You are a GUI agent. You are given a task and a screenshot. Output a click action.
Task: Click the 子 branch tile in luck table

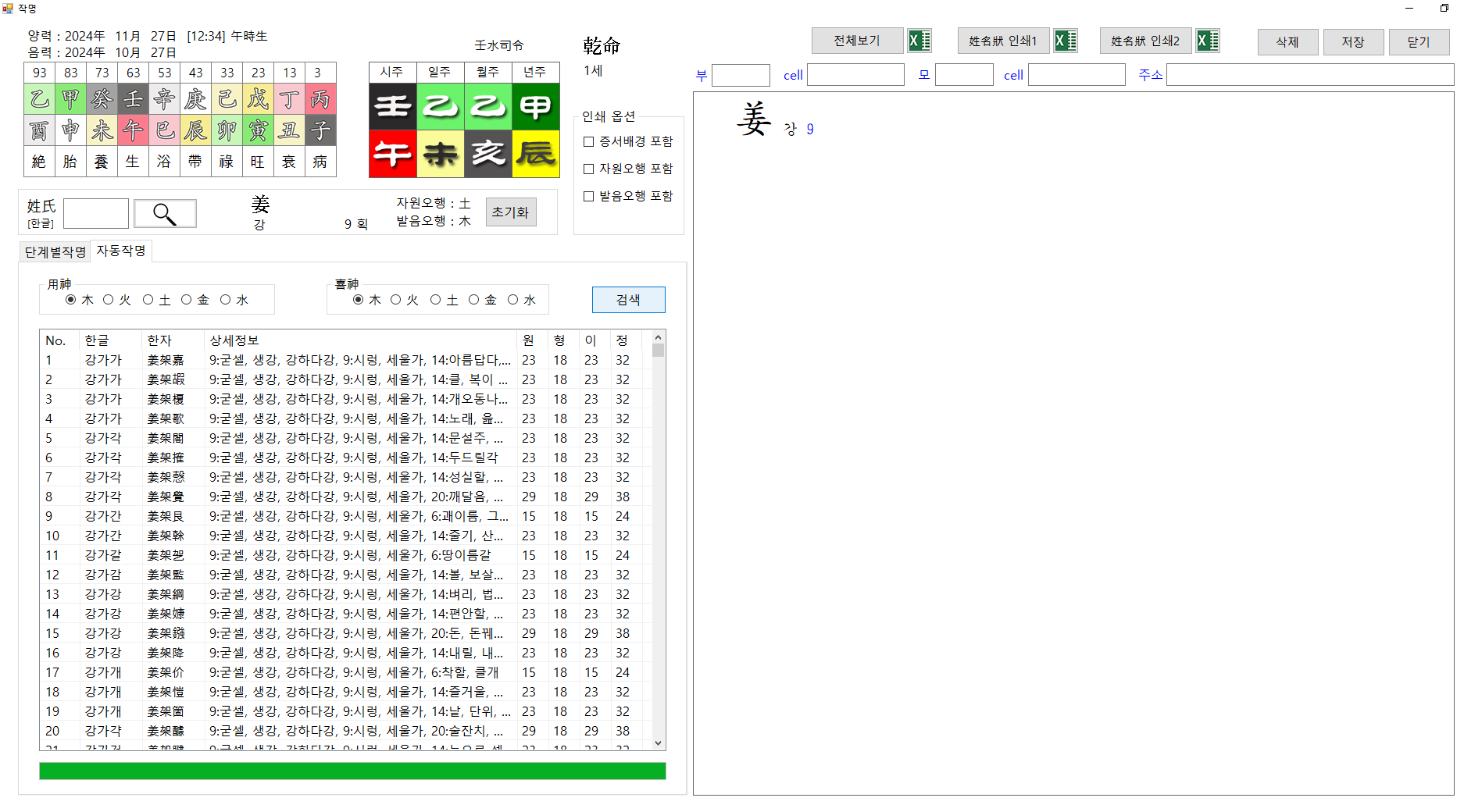(x=320, y=130)
